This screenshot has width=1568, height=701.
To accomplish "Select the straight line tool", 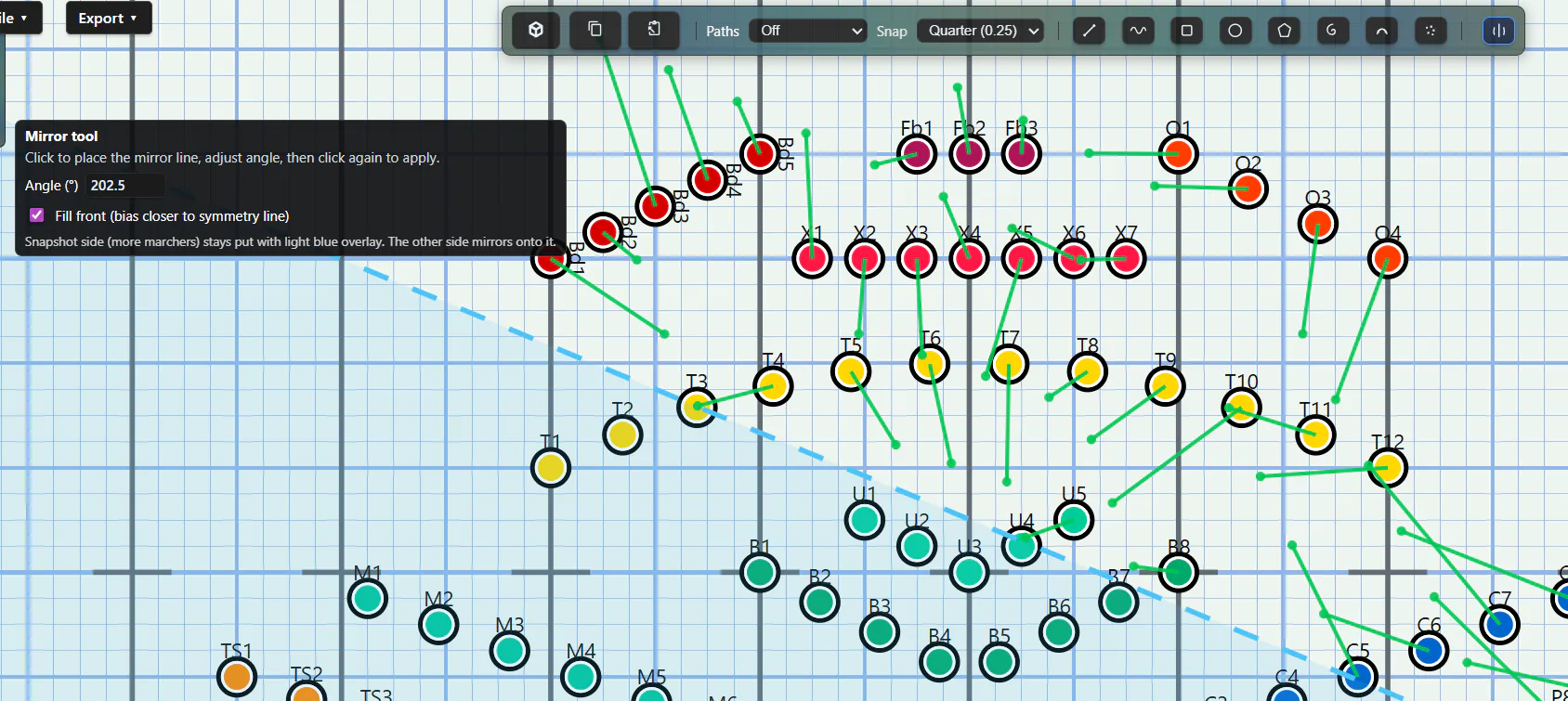I will 1090,31.
